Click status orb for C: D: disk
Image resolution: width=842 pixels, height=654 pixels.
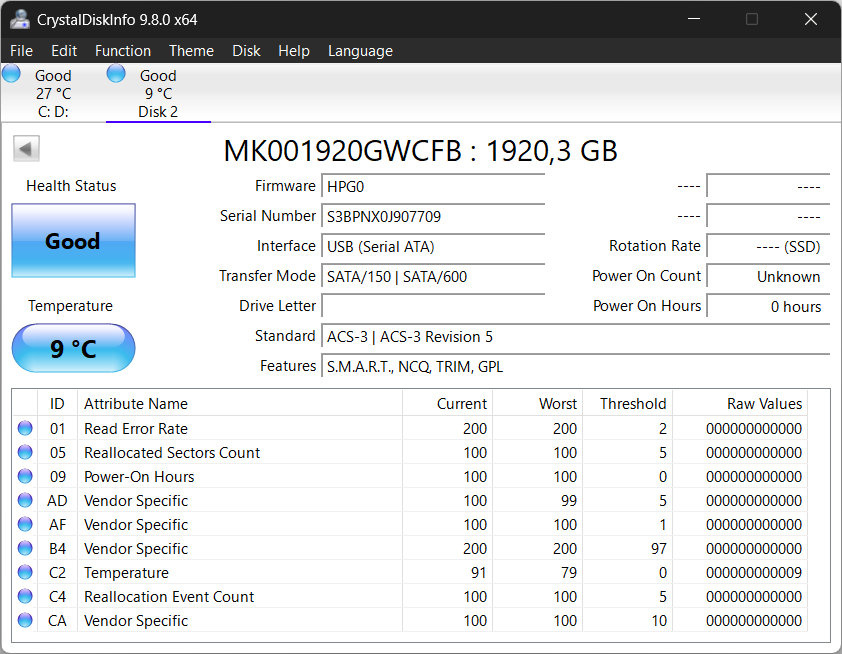[x=11, y=74]
